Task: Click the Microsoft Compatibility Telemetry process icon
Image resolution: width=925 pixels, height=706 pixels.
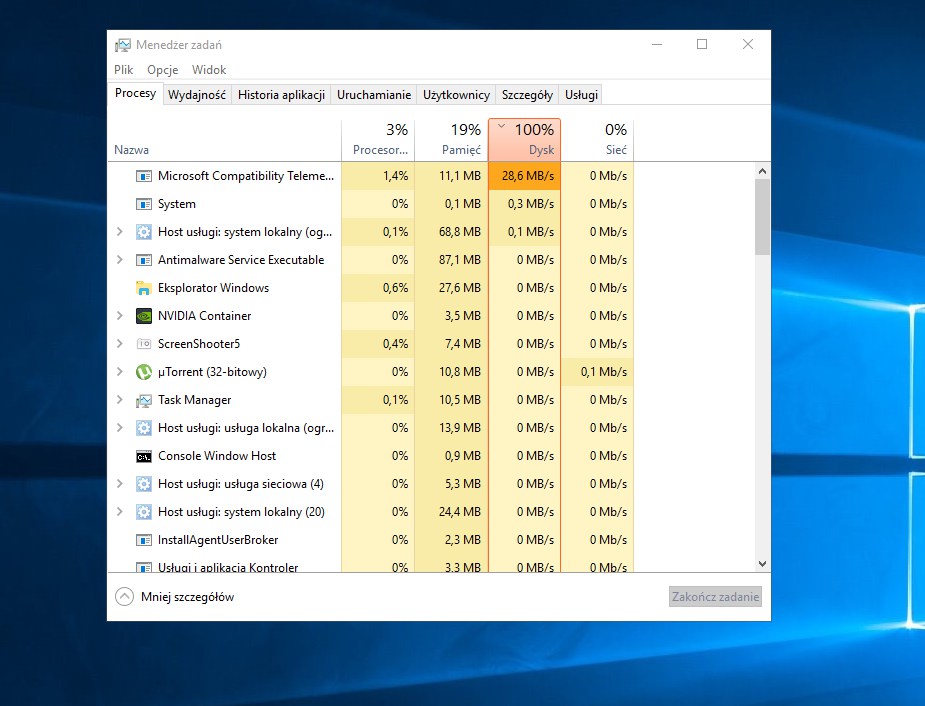Action: [x=143, y=176]
